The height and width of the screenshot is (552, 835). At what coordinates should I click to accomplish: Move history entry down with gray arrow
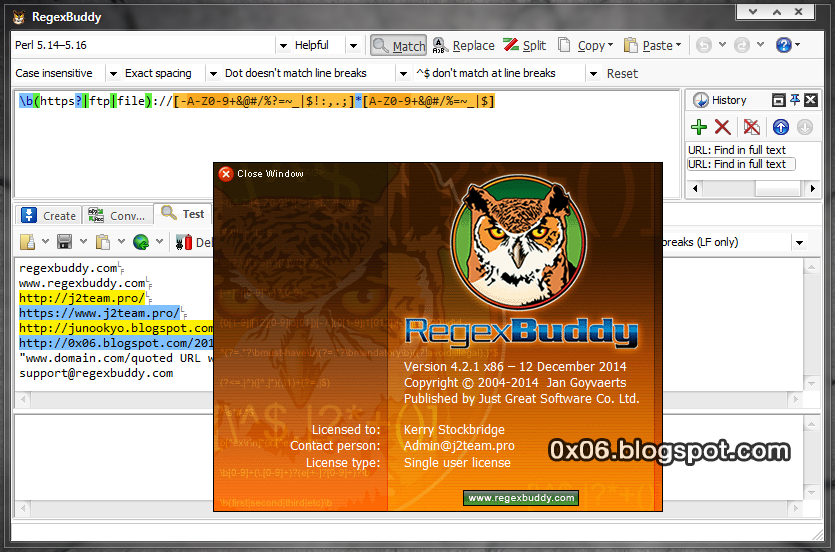pyautogui.click(x=805, y=127)
